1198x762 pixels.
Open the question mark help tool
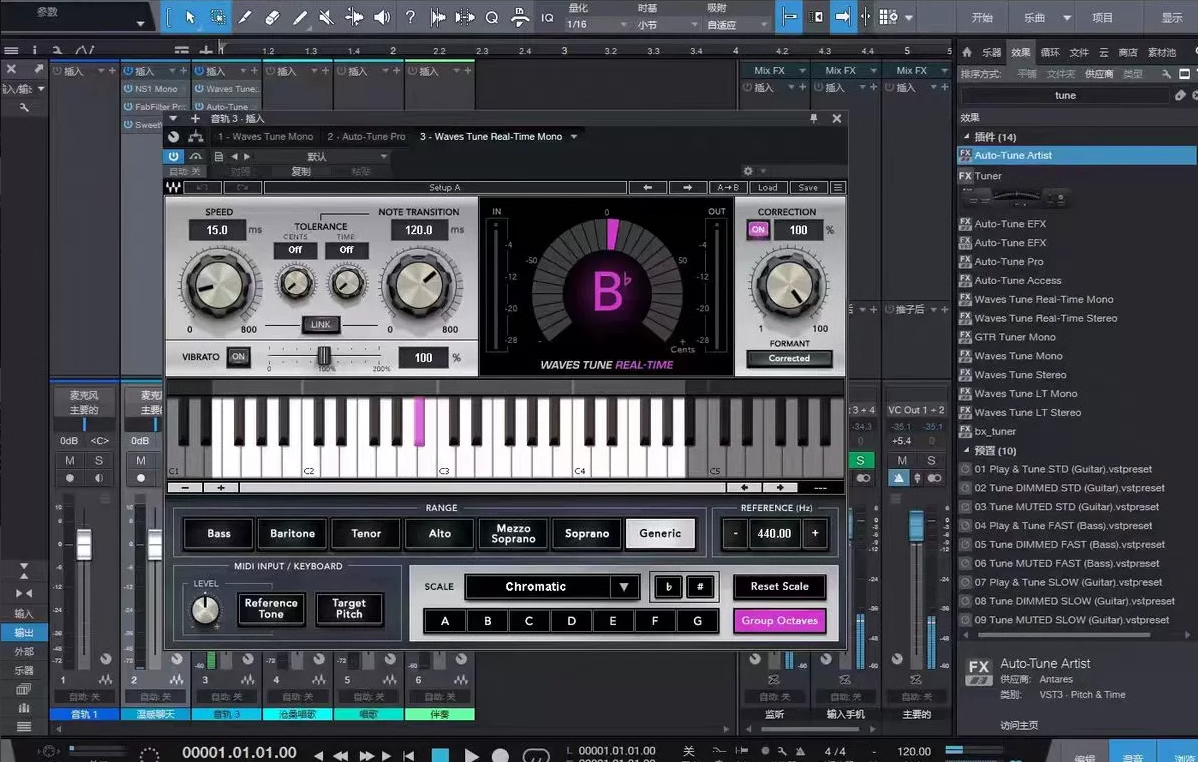coord(410,17)
